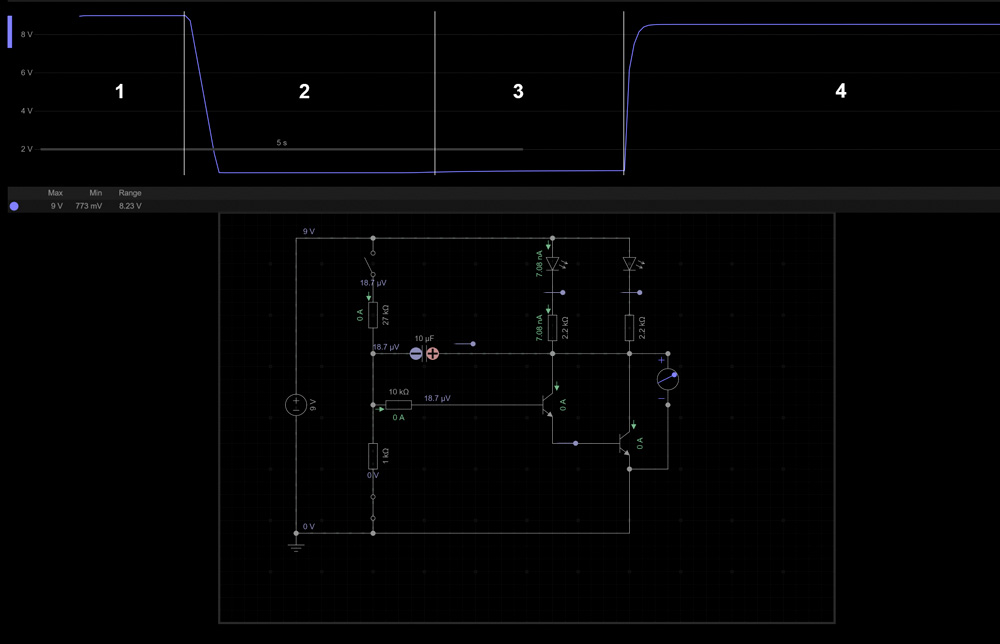The height and width of the screenshot is (644, 1000).
Task: Select the right transistor
Action: [624, 442]
